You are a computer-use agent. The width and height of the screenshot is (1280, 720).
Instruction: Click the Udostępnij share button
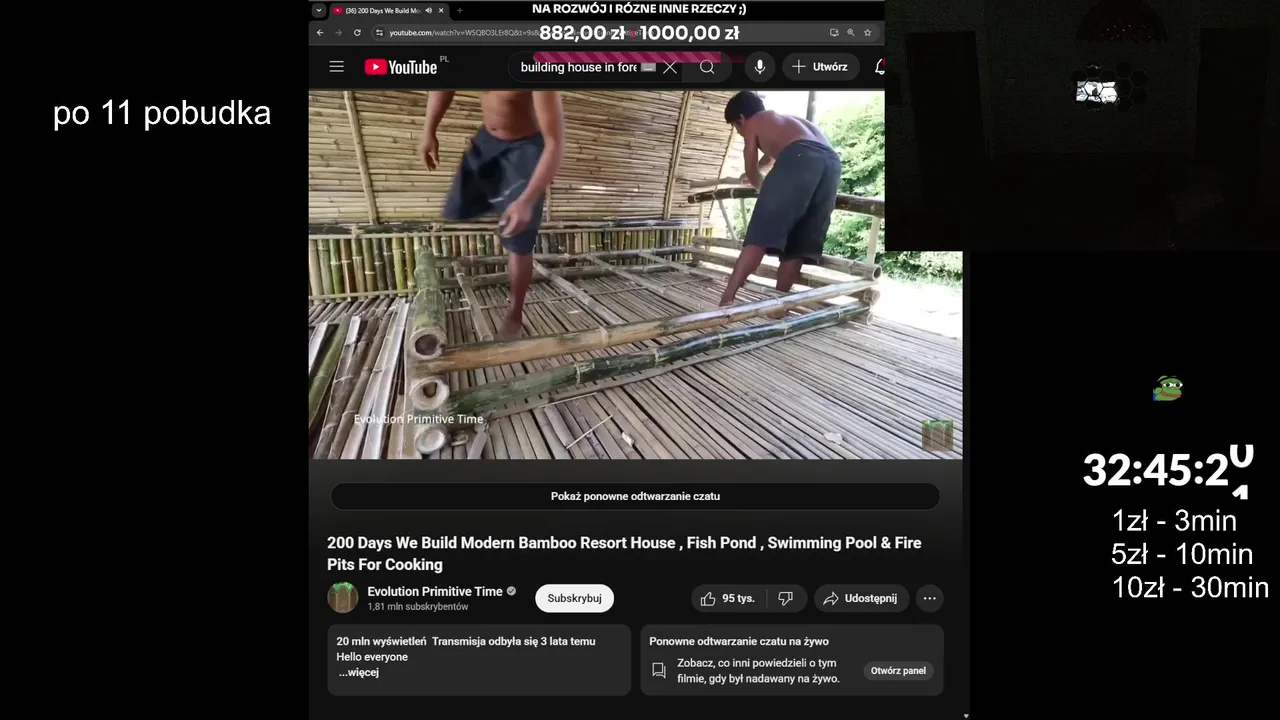[x=861, y=598]
